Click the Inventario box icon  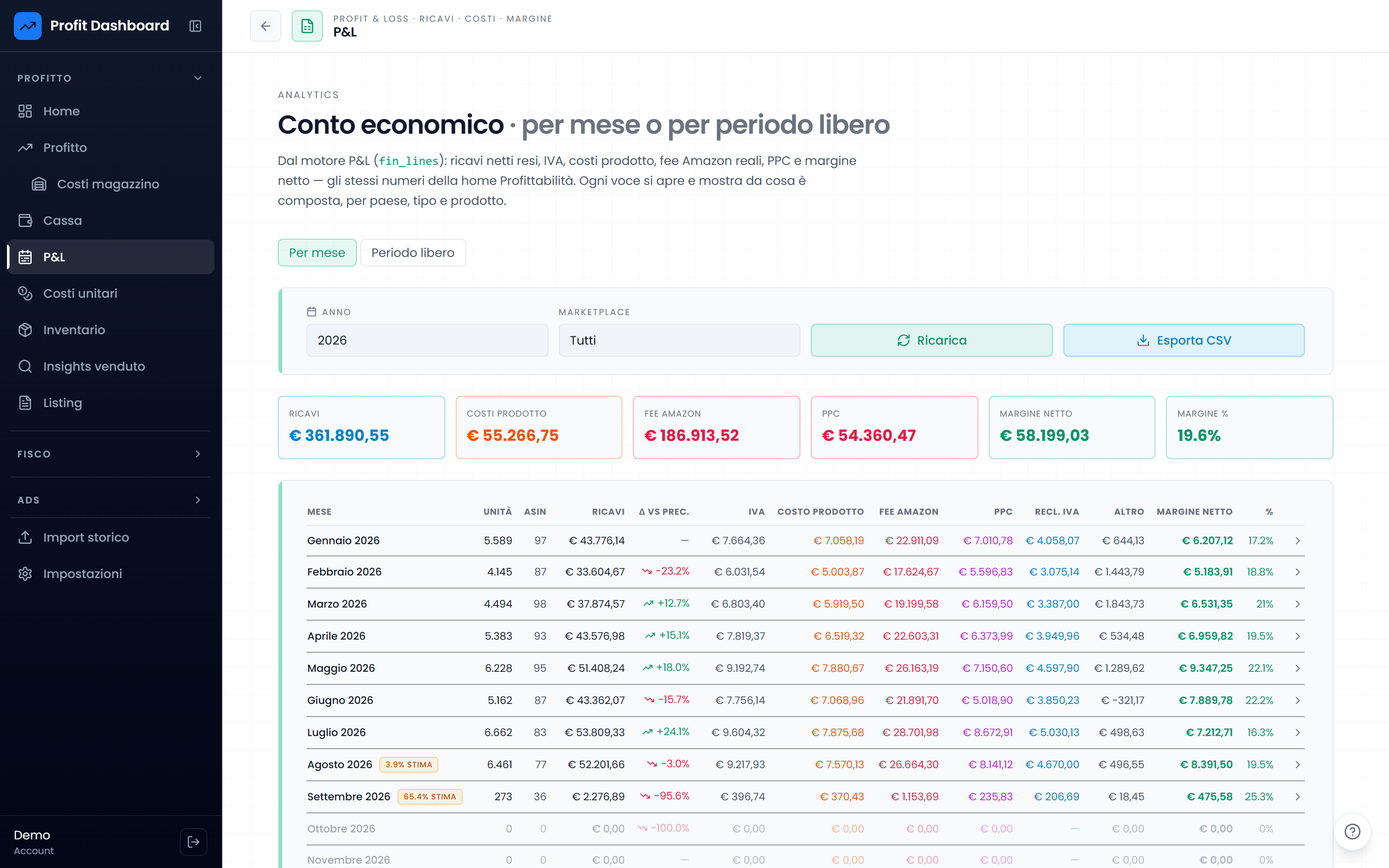pyautogui.click(x=25, y=329)
